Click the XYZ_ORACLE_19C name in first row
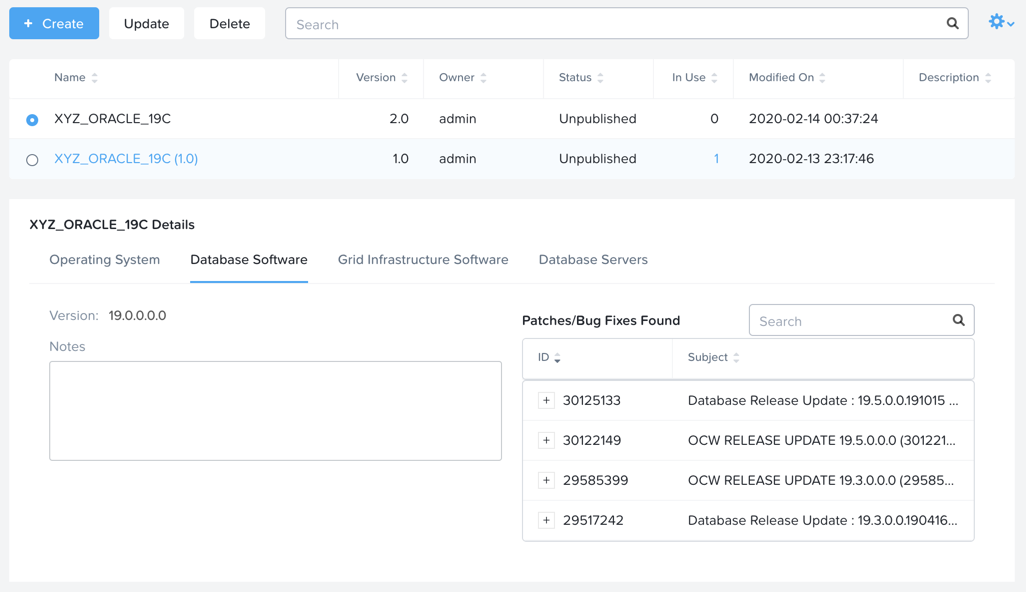 pos(113,118)
